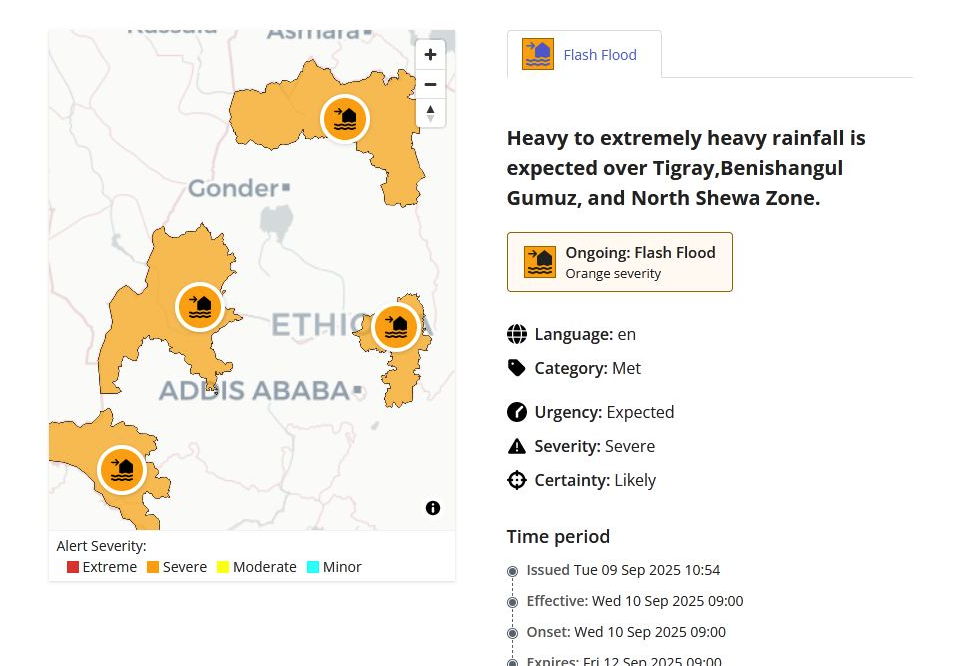Click the Issued timeline marker dot
Screen dimensions: 973x666
coord(513,571)
